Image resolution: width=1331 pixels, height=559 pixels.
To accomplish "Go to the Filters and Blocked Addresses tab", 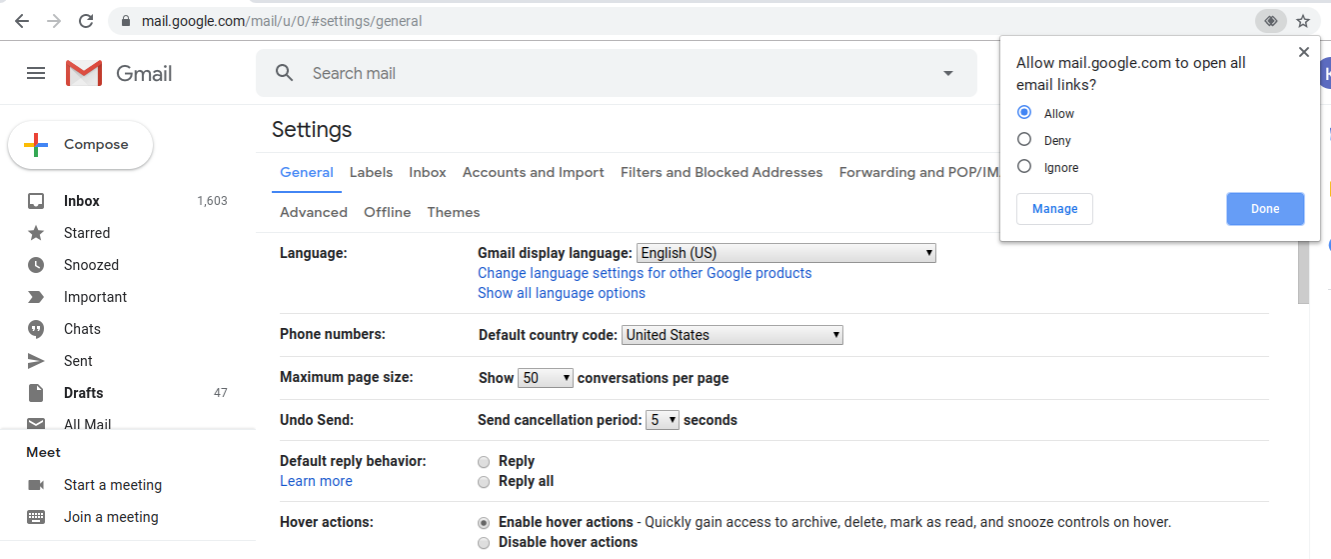I will [721, 172].
